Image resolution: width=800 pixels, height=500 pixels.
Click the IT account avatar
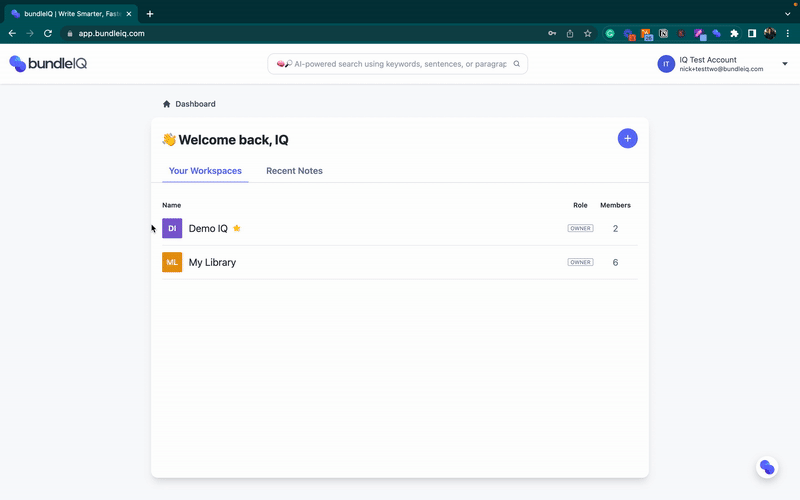point(666,64)
